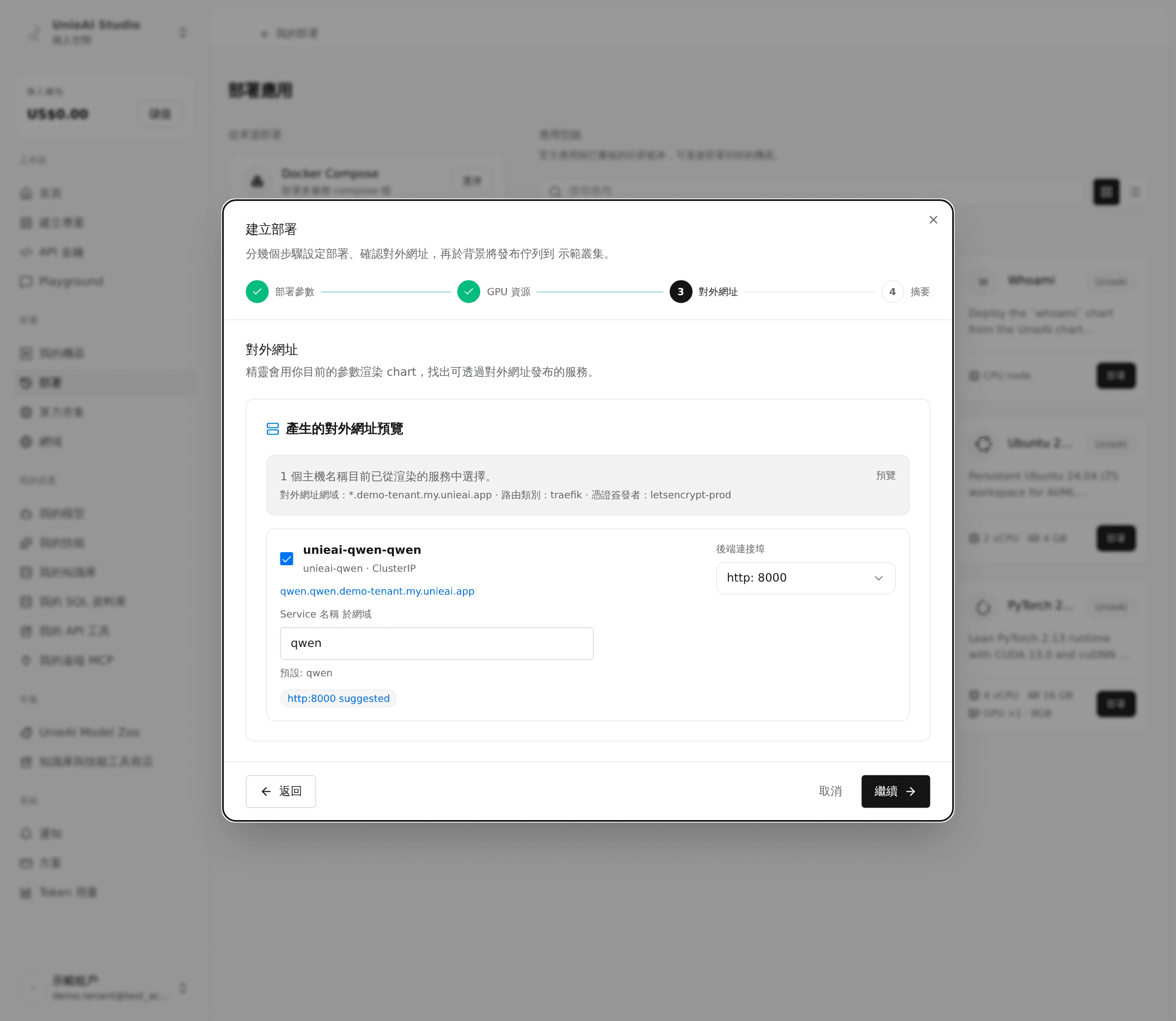Click 取消 to cancel deployment
The image size is (1176, 1021).
830,791
